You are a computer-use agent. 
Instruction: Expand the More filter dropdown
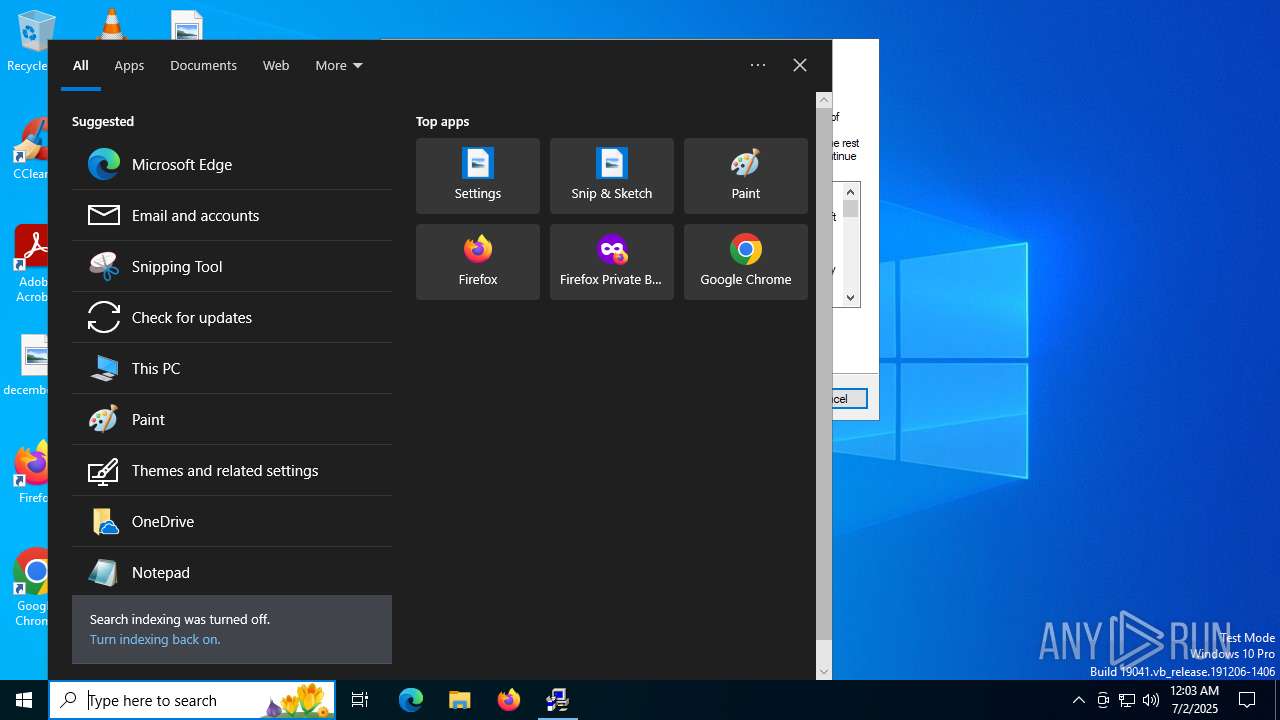[x=339, y=66]
